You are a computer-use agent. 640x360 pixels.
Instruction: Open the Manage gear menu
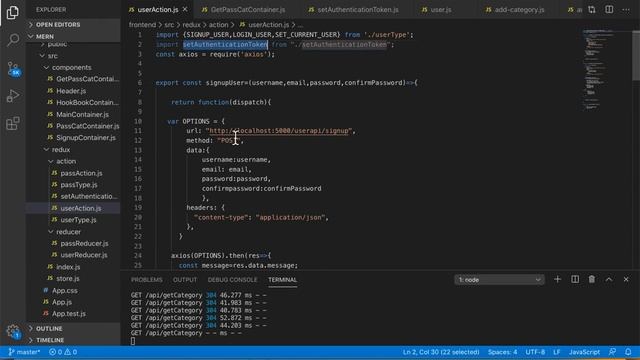pos(13,331)
